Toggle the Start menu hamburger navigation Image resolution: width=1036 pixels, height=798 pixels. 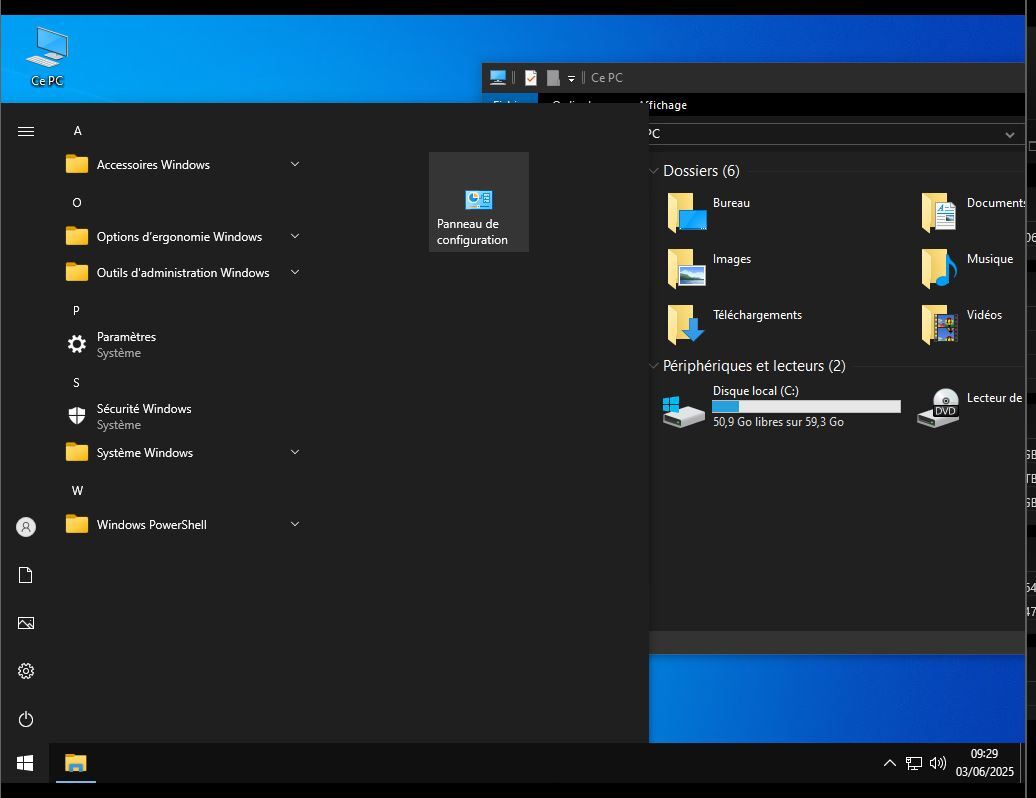click(26, 131)
